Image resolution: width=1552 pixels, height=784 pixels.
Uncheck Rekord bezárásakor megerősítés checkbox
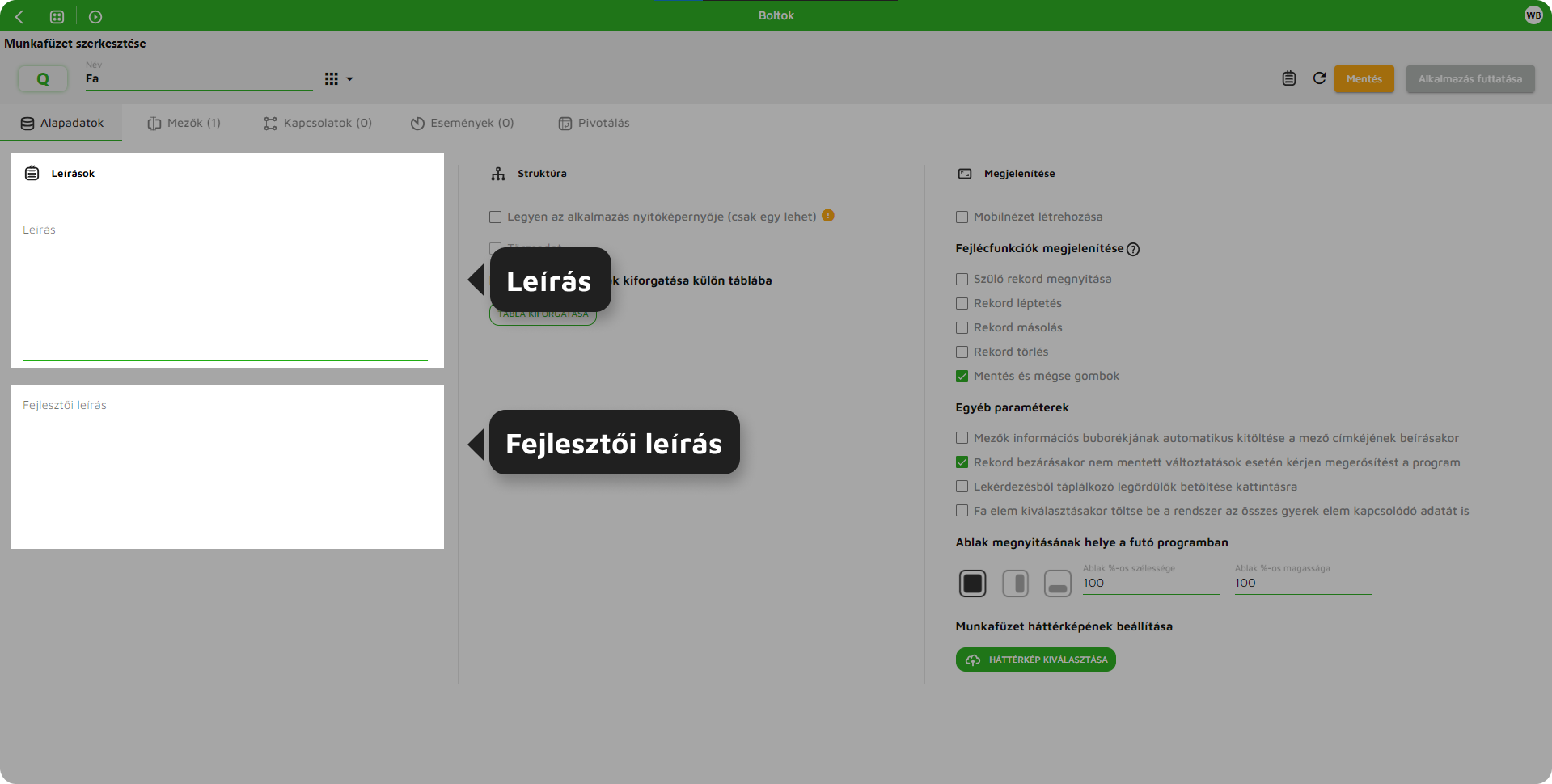[962, 462]
